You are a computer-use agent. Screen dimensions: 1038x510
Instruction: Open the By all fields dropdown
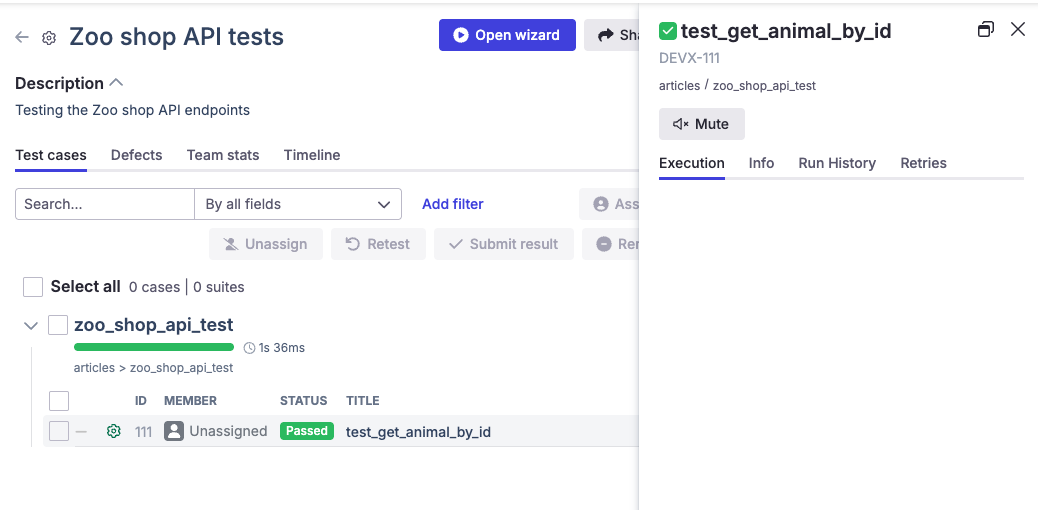click(x=297, y=204)
